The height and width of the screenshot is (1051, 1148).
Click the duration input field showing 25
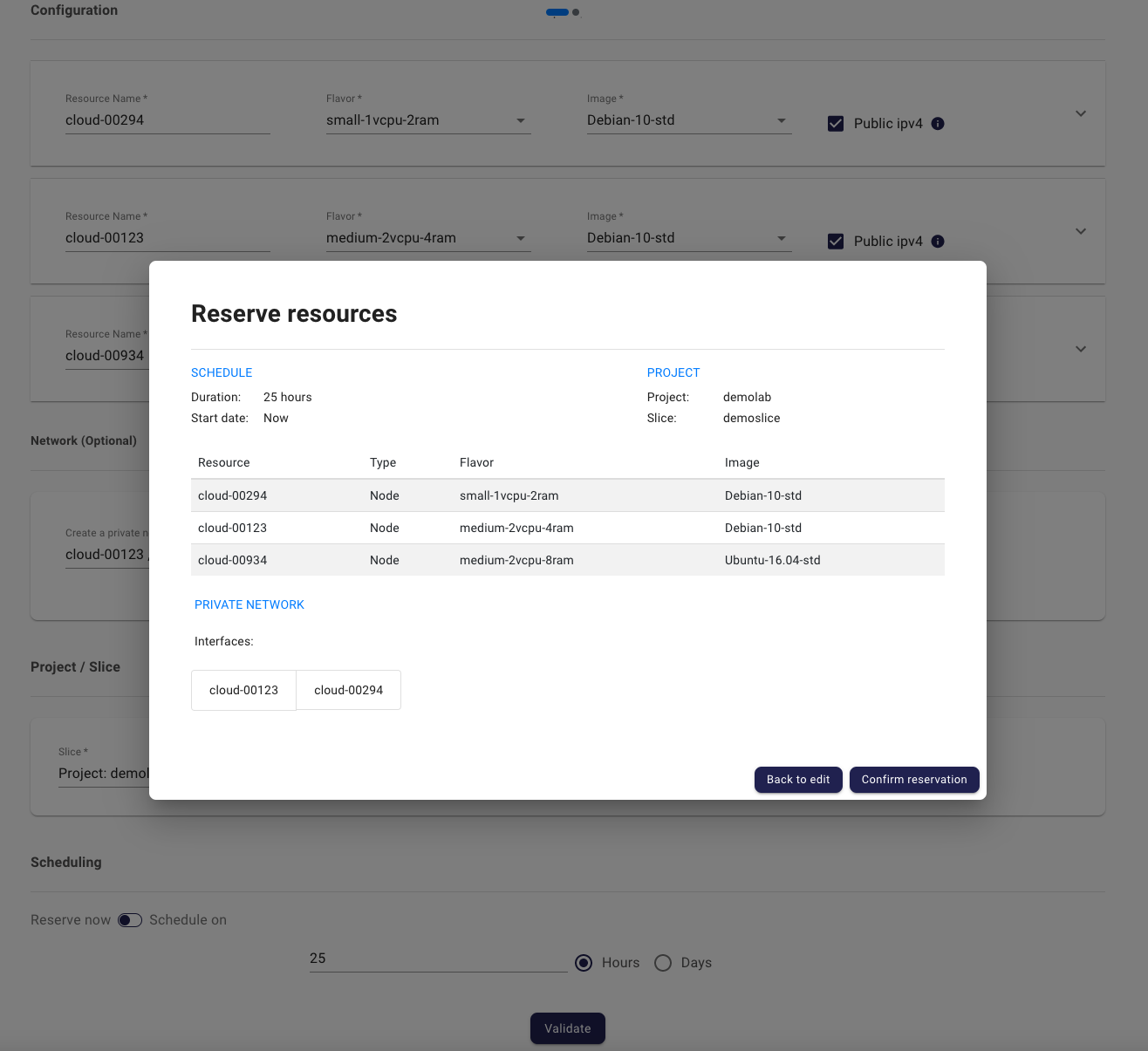tap(436, 959)
